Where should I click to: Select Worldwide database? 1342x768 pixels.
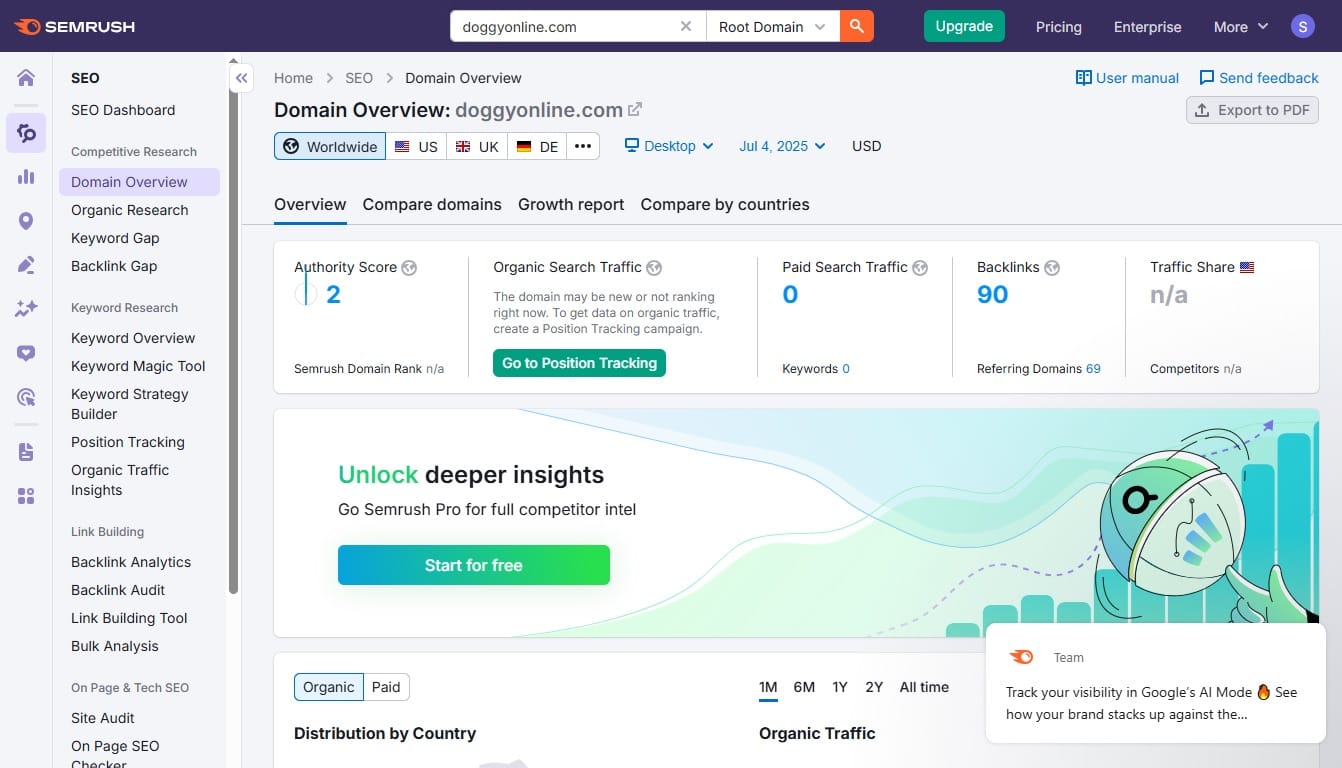click(330, 146)
